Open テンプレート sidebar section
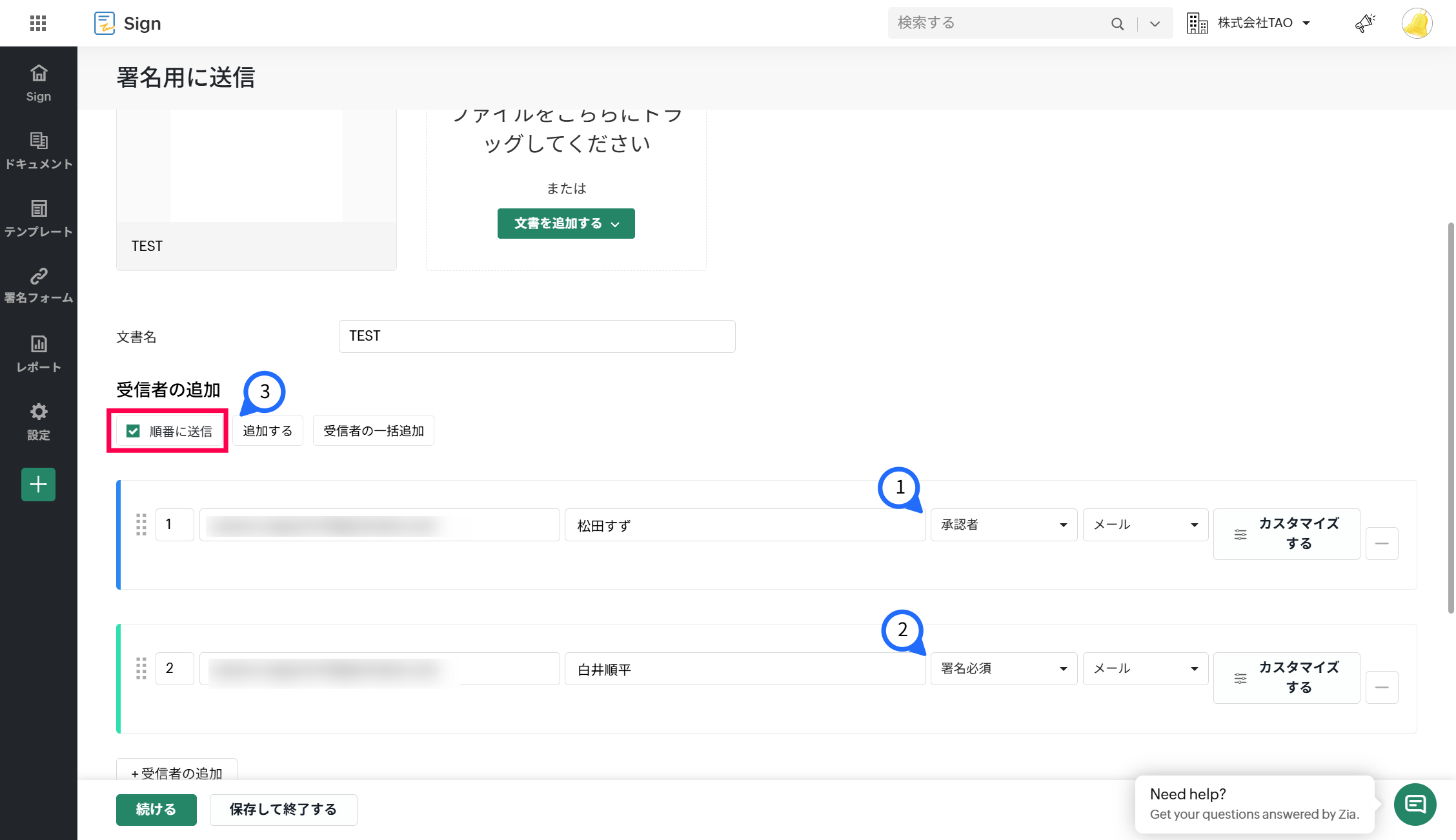 point(38,218)
